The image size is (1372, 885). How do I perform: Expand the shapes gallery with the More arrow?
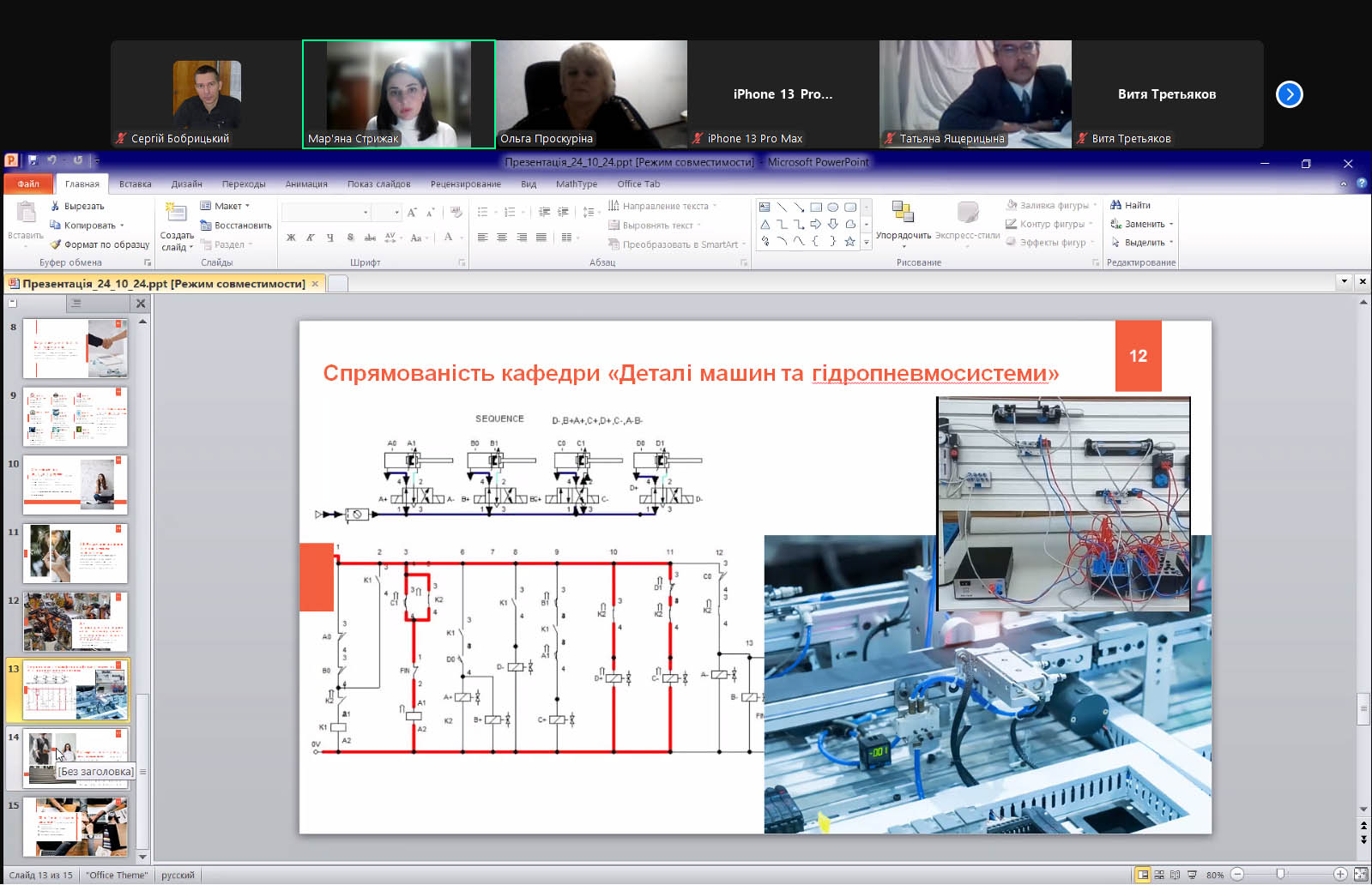point(866,243)
